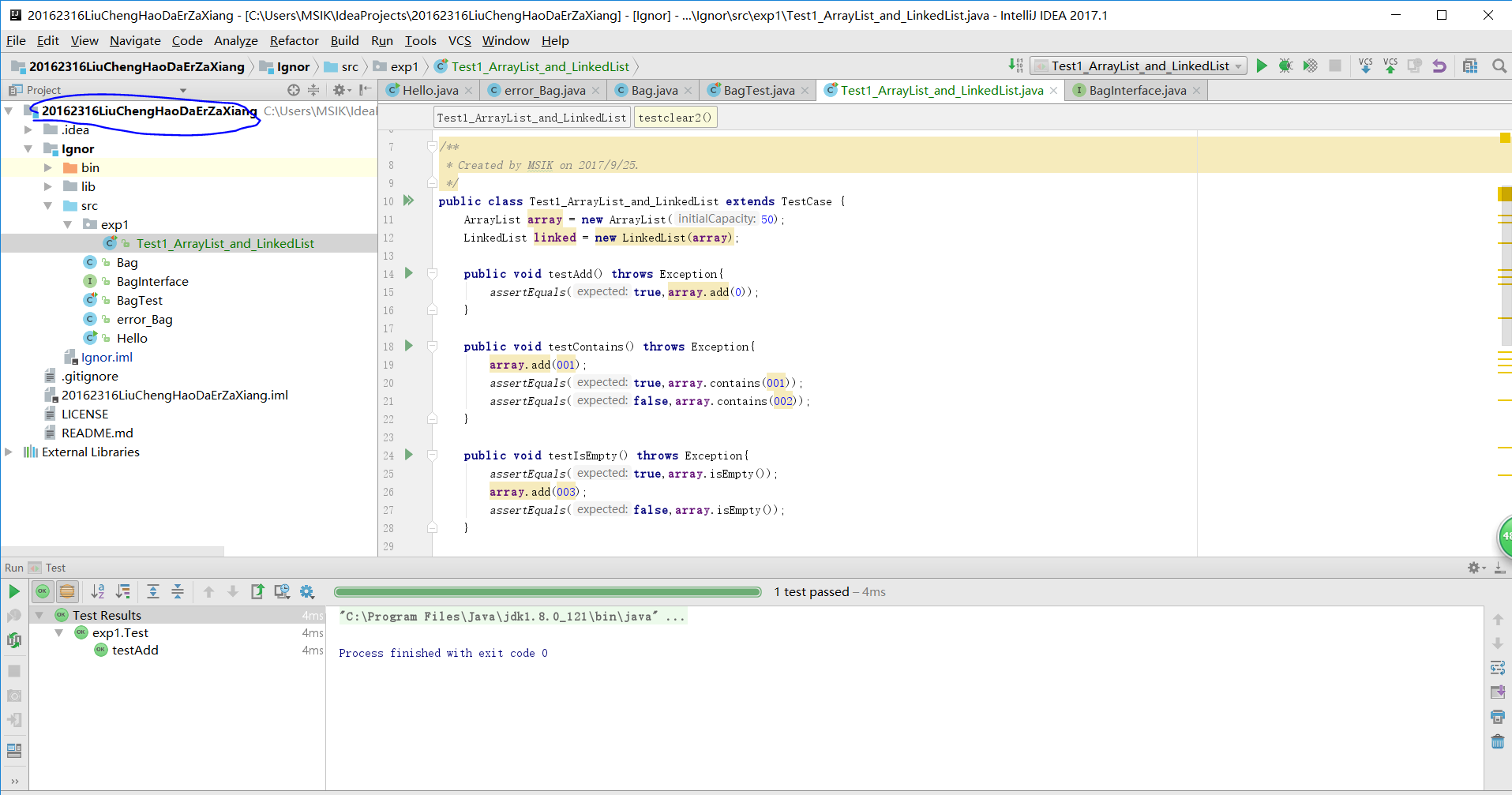Fold the testAdd method body
Image resolution: width=1512 pixels, height=795 pixels.
coord(432,274)
